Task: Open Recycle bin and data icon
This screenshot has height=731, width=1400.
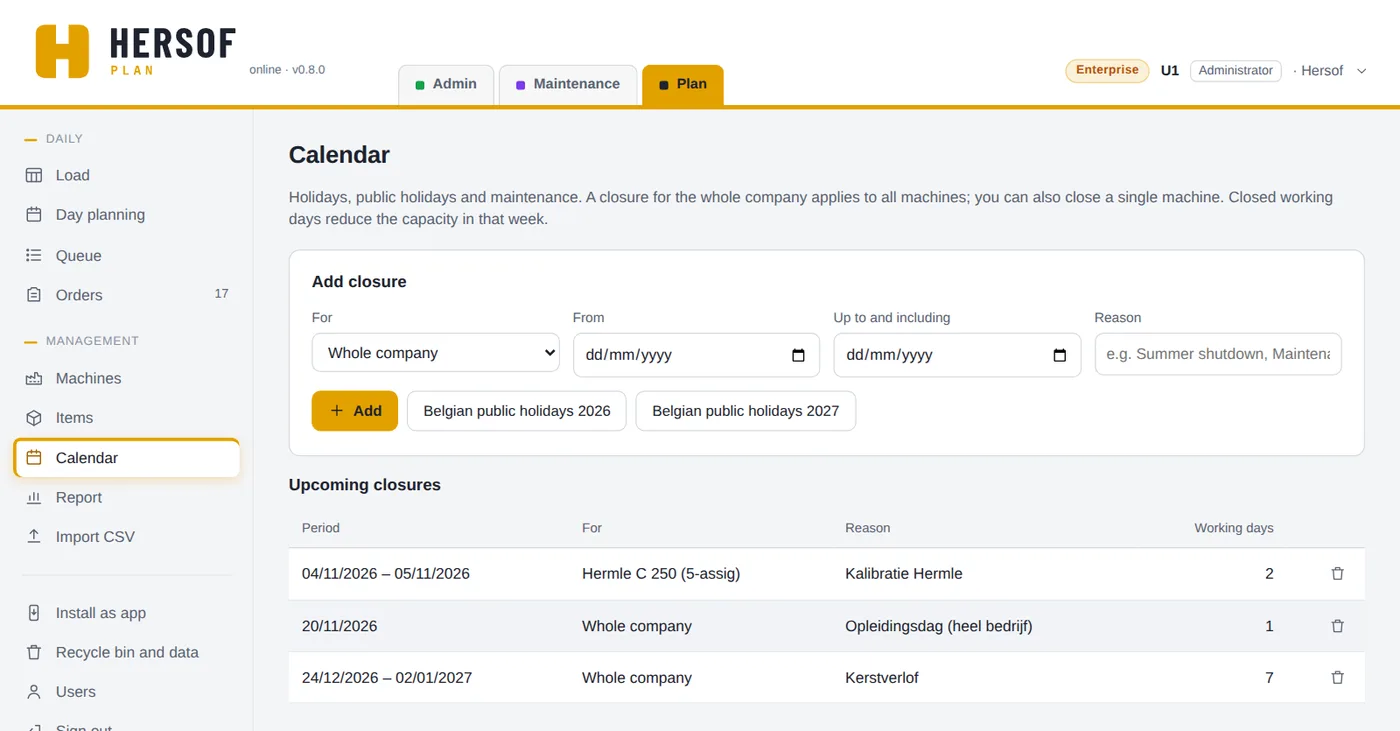Action: tap(34, 652)
